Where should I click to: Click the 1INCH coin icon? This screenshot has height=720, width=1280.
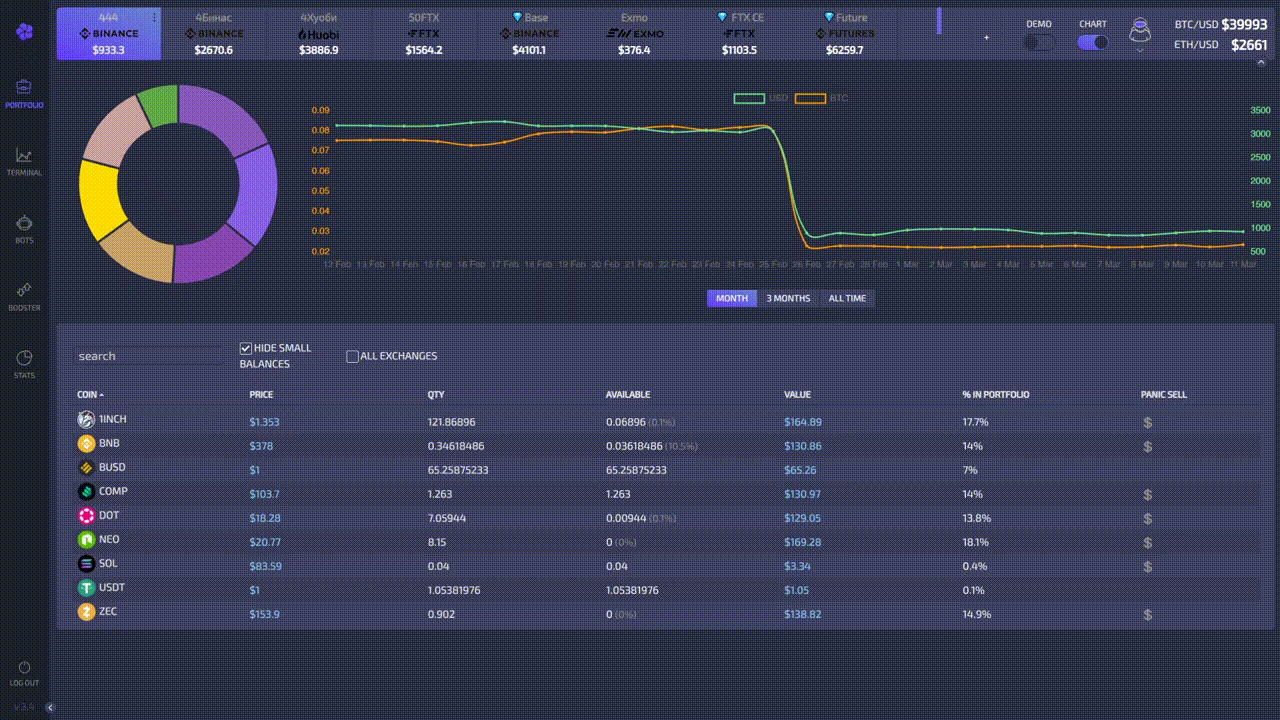click(86, 420)
